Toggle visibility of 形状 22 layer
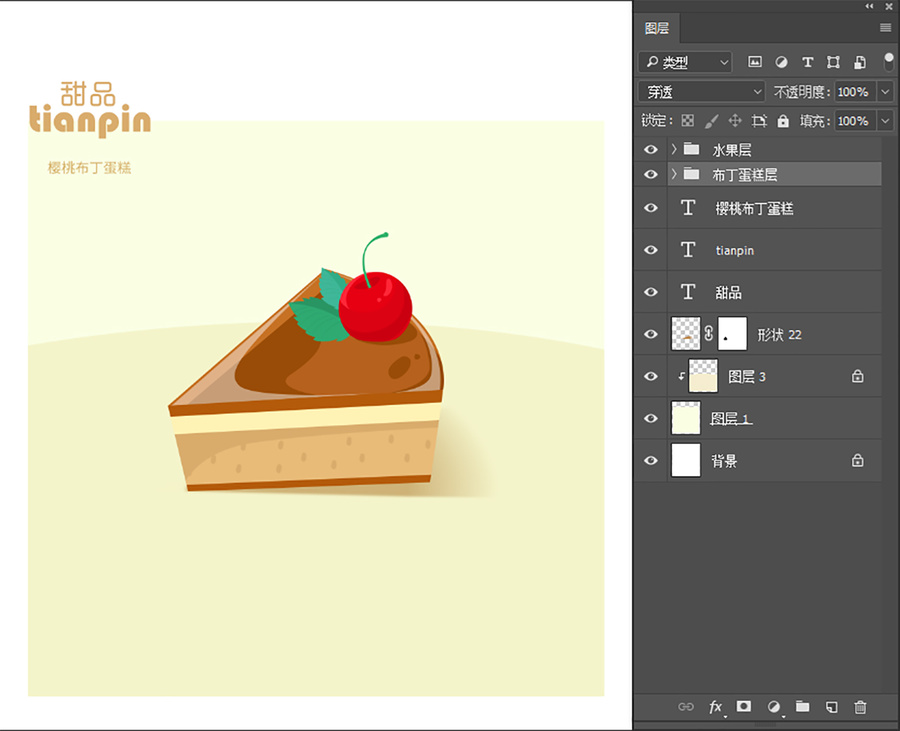The image size is (900, 731). point(651,334)
